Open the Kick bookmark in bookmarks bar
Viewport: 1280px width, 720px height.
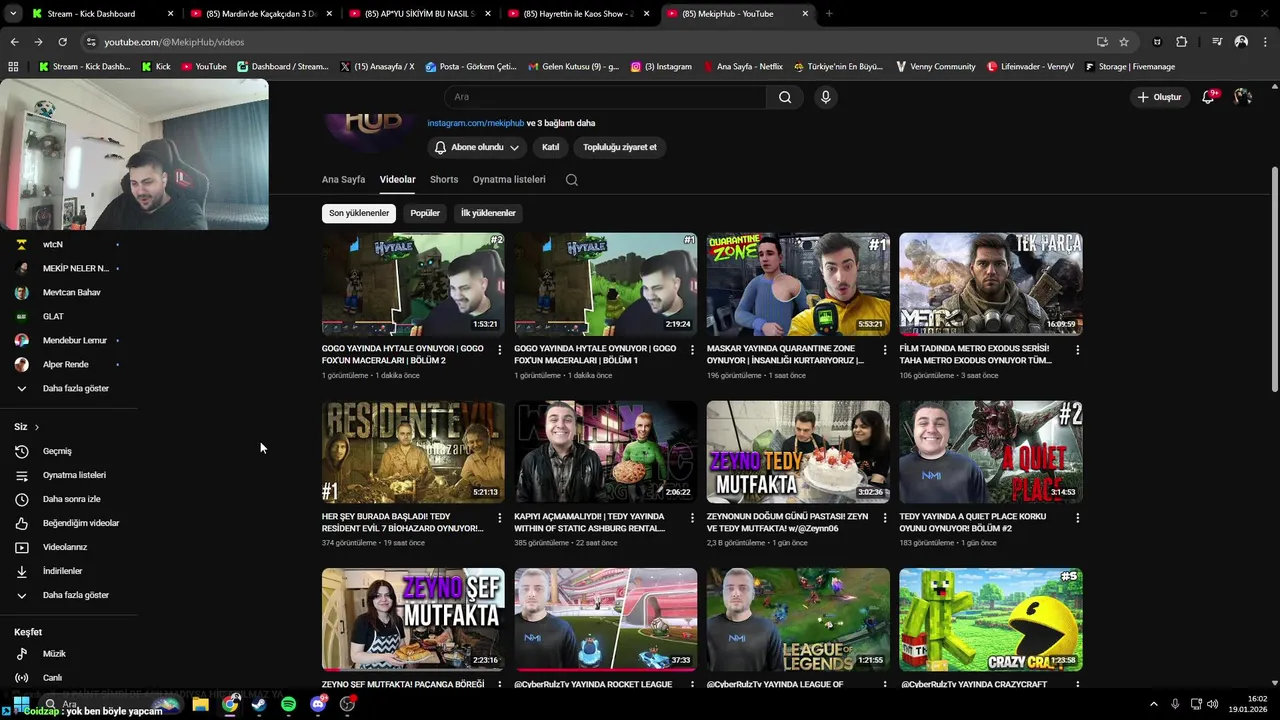pyautogui.click(x=156, y=66)
